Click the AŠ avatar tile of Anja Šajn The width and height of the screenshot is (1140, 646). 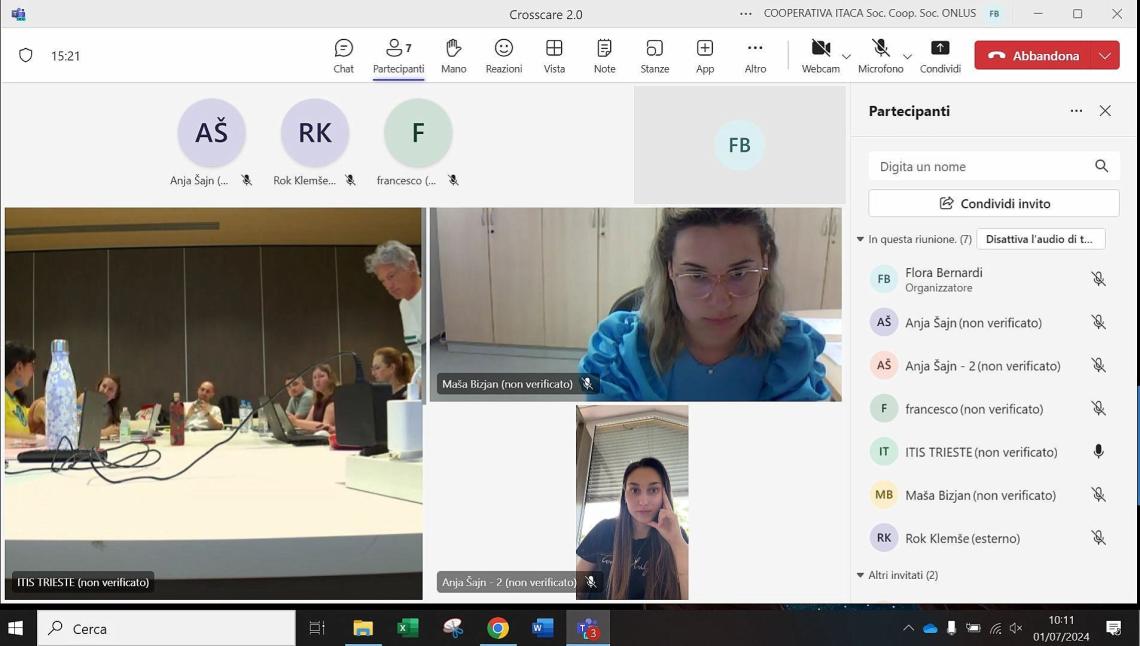pyautogui.click(x=212, y=133)
